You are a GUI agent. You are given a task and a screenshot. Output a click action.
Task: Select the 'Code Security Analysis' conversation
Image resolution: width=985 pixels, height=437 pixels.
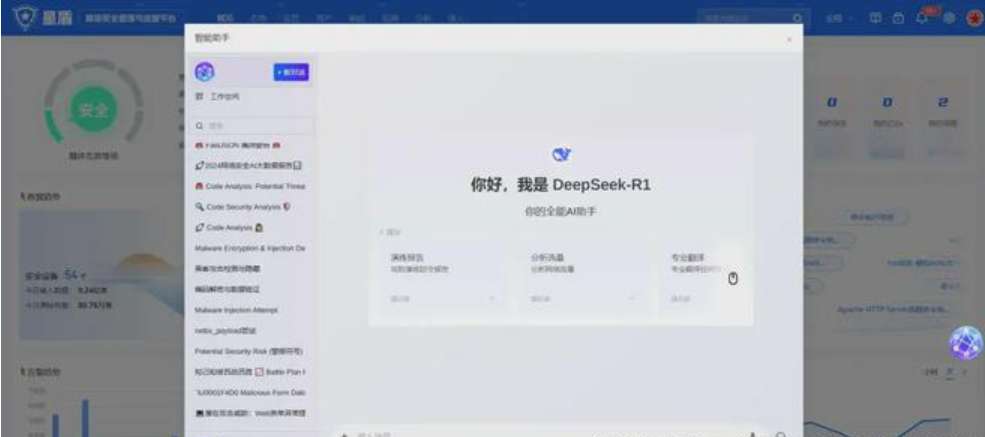point(243,207)
